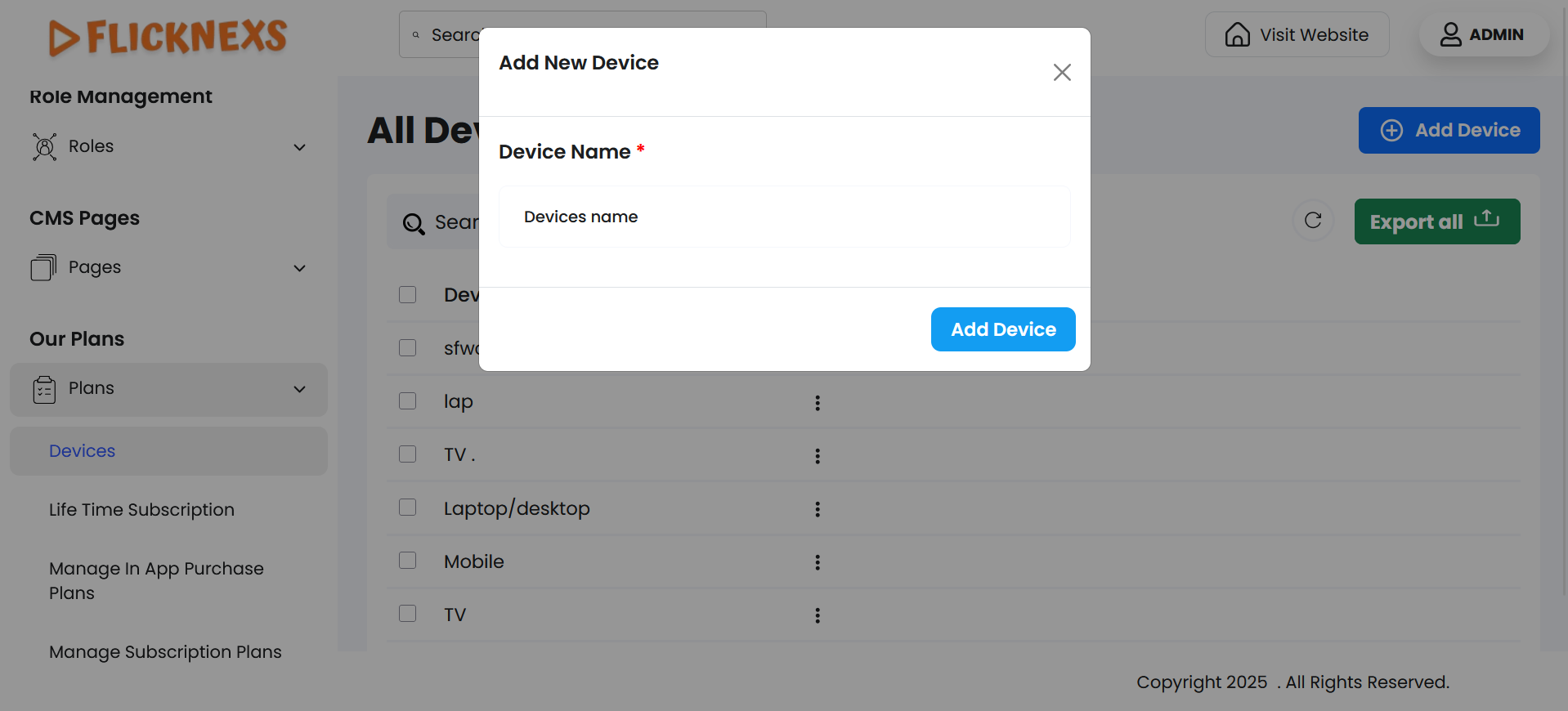
Task: Focus the Devices name input field
Action: click(784, 217)
